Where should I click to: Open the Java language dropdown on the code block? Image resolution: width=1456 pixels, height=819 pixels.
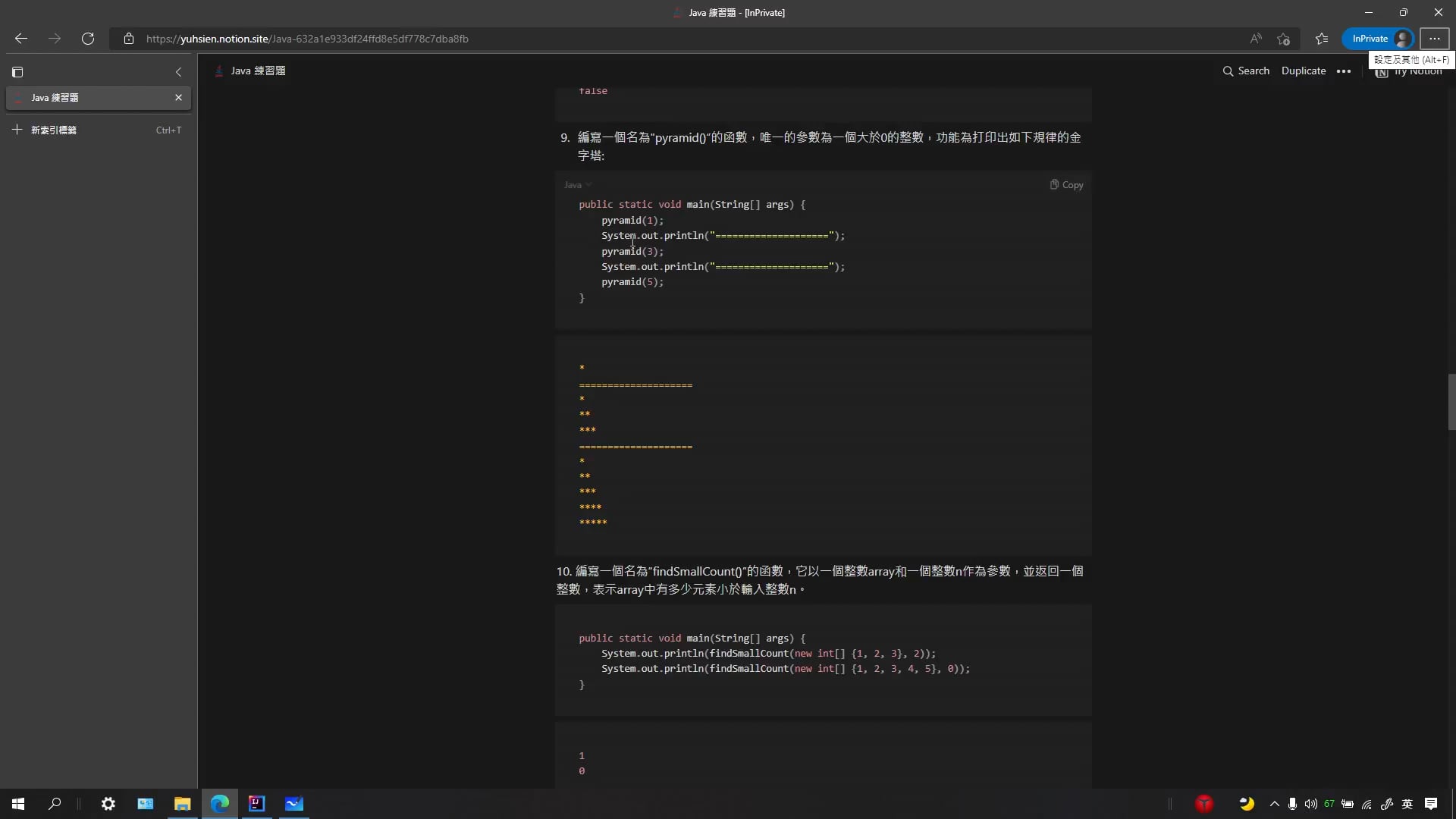(576, 184)
